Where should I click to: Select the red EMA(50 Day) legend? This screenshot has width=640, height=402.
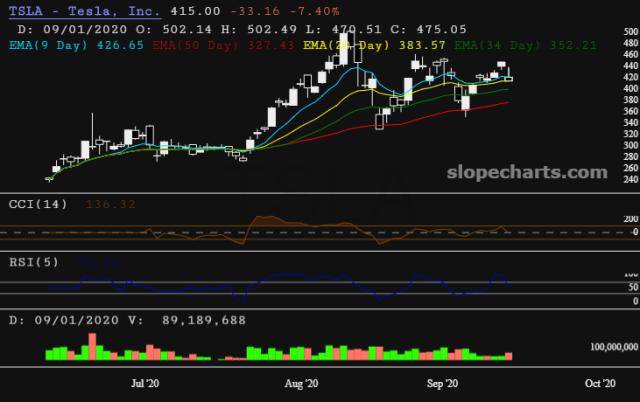[x=223, y=45]
